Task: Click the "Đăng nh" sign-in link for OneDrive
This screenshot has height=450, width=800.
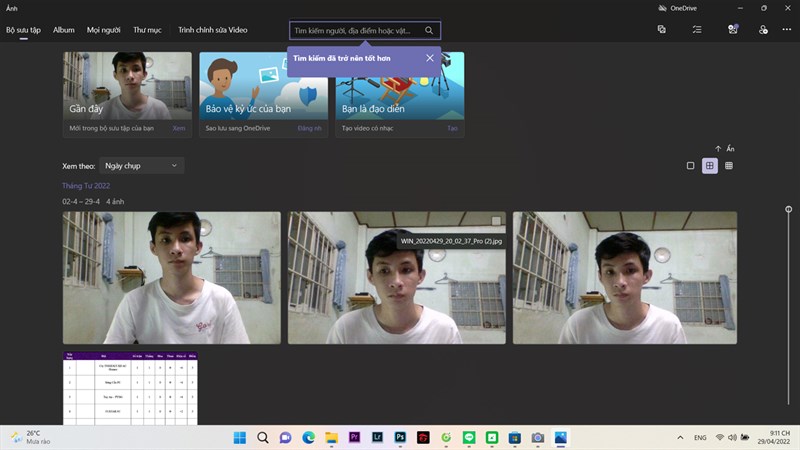Action: (x=310, y=129)
